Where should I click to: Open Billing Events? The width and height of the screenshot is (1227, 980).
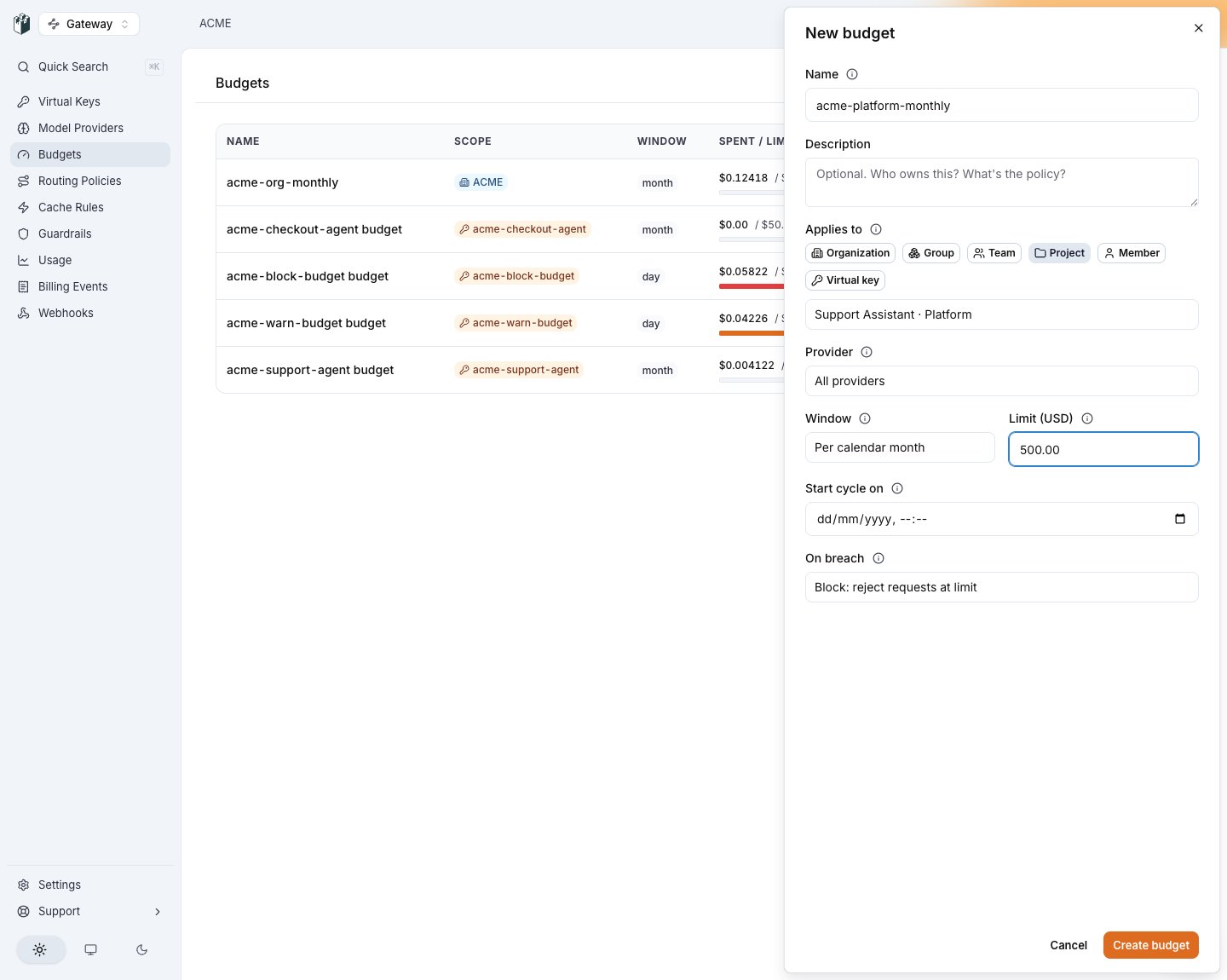pyautogui.click(x=90, y=286)
